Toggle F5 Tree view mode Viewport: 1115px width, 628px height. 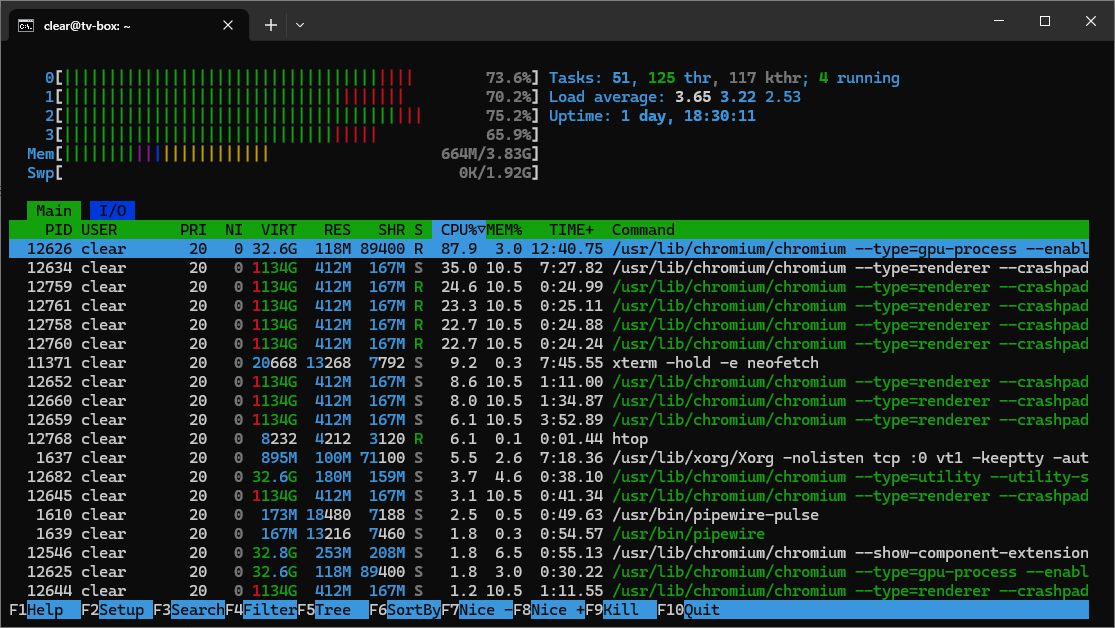point(333,610)
